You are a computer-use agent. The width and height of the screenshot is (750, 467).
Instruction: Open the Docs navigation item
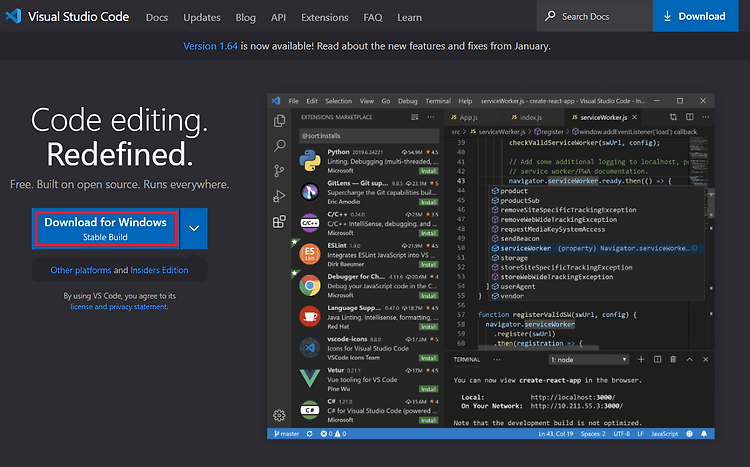(x=157, y=17)
